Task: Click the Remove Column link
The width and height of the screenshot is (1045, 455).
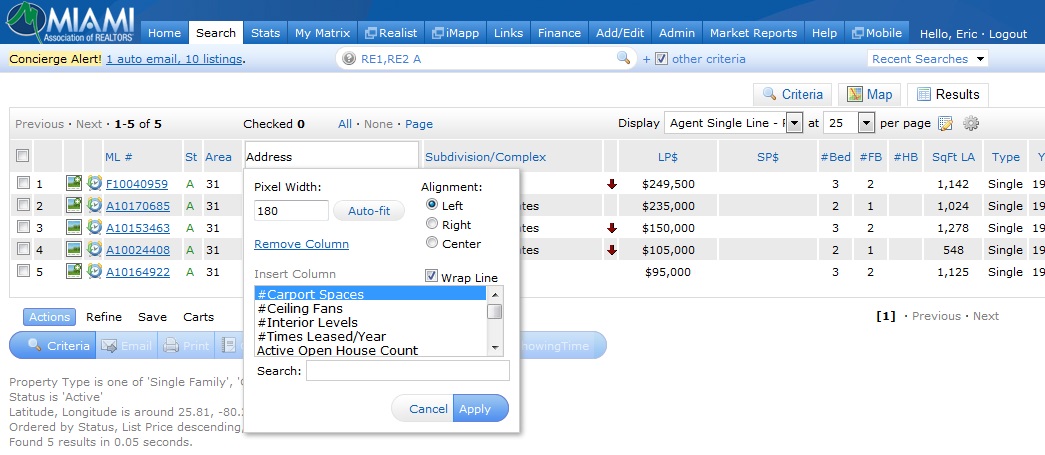Action: (x=301, y=244)
